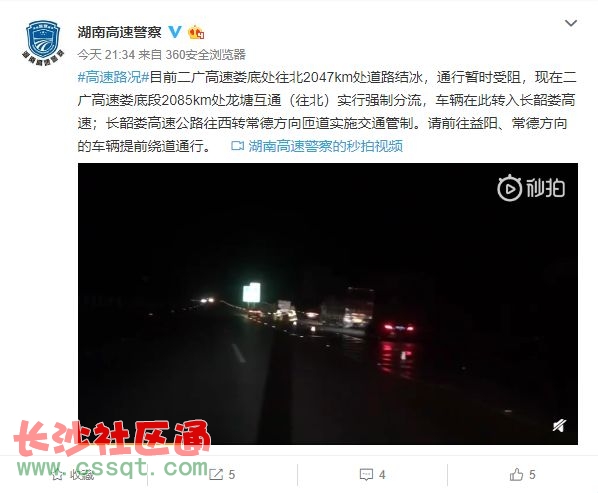Expand the post options chevron
Image resolution: width=598 pixels, height=493 pixels.
click(x=571, y=23)
